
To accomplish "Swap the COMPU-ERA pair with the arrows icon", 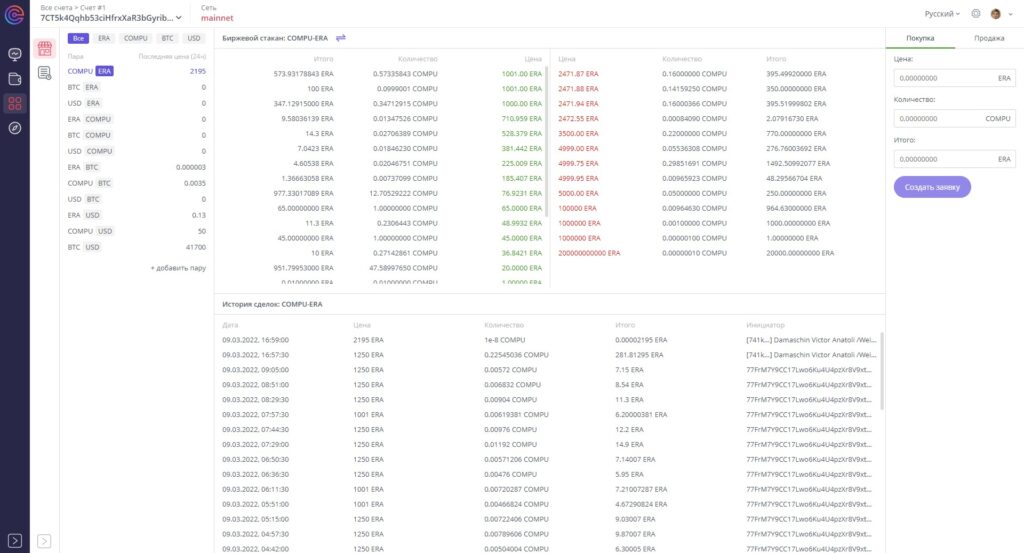I will point(340,38).
